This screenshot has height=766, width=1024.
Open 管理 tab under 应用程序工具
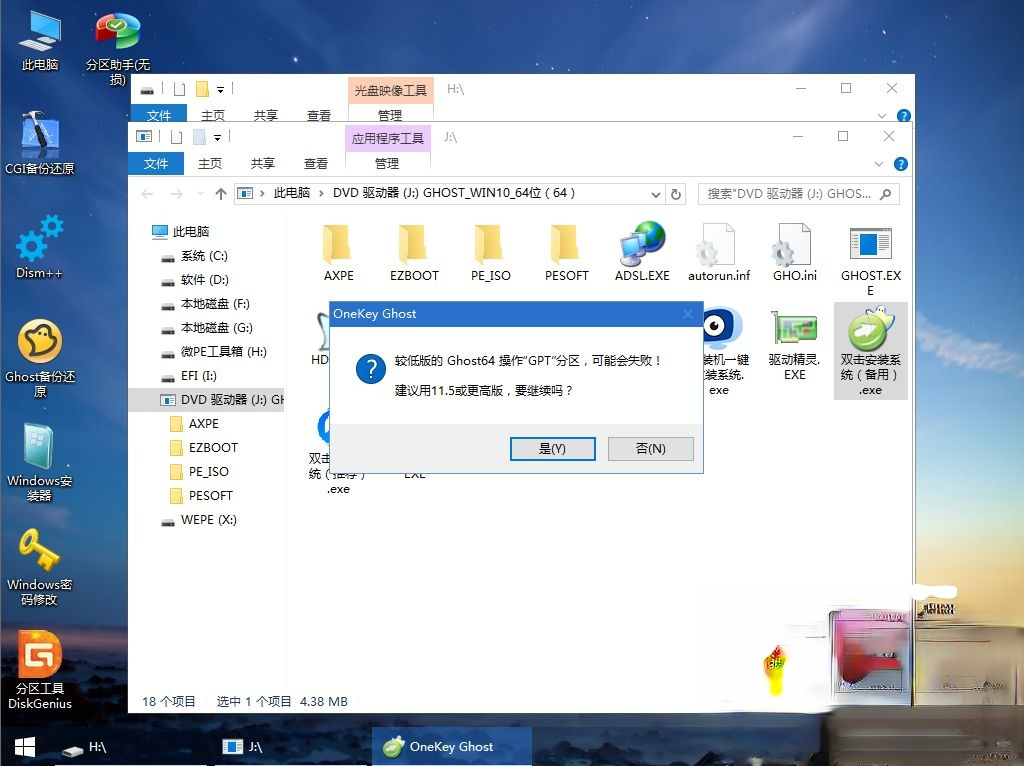point(387,163)
